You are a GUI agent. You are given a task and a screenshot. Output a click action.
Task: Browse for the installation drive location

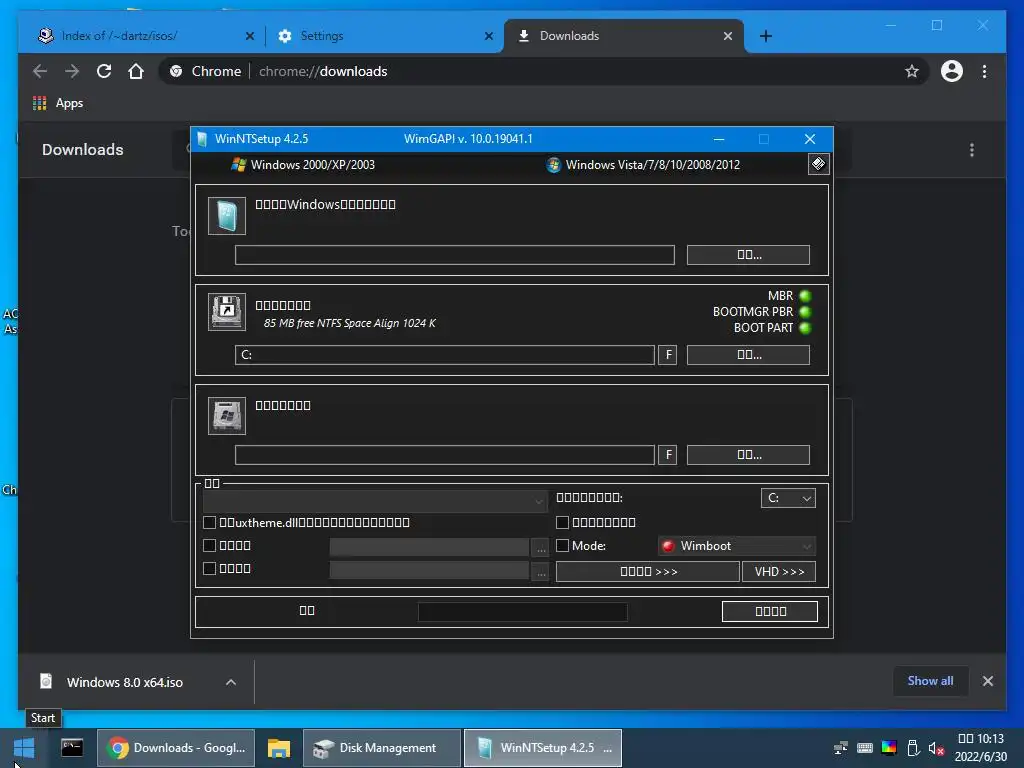[748, 455]
